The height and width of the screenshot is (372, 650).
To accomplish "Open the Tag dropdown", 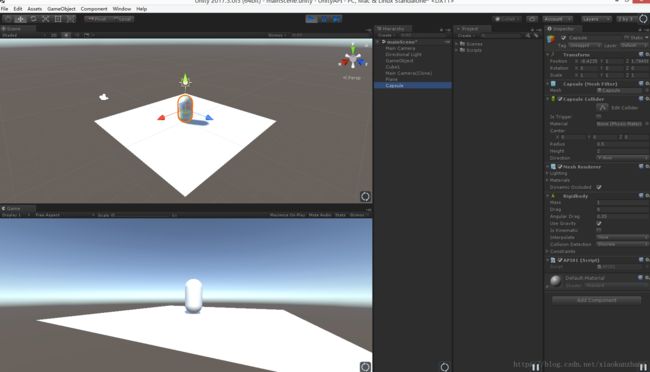I will [x=585, y=45].
